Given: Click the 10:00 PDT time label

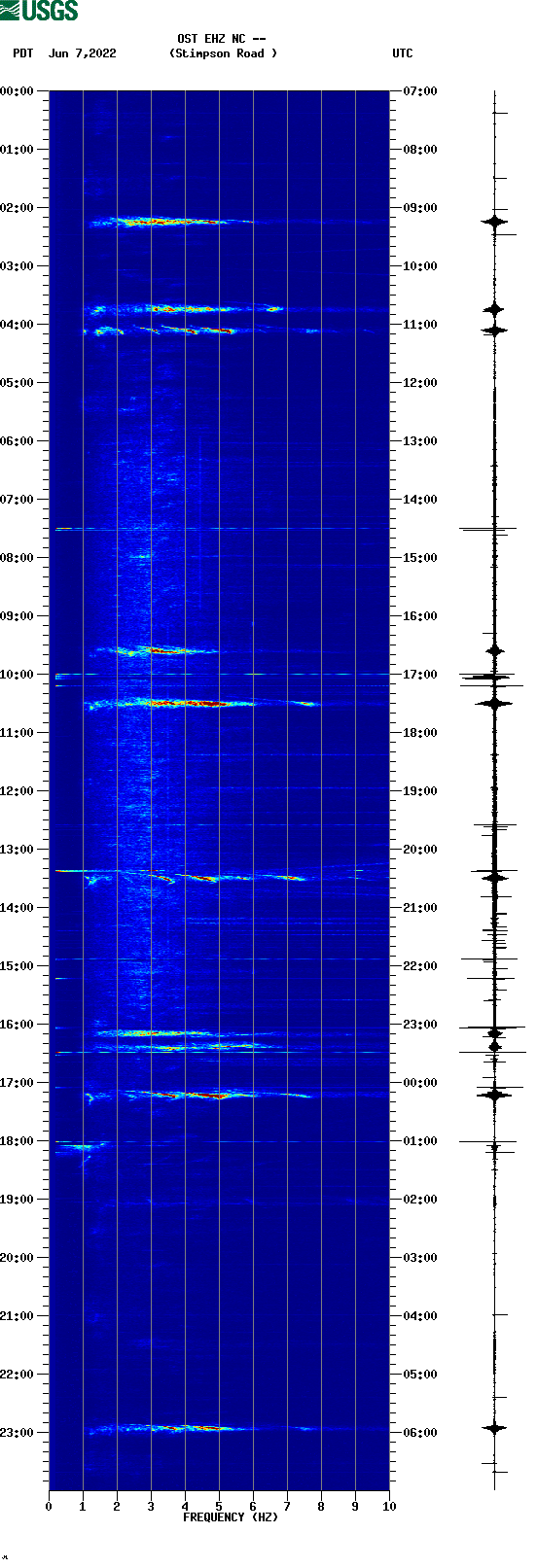Looking at the screenshot, I should pos(18,675).
